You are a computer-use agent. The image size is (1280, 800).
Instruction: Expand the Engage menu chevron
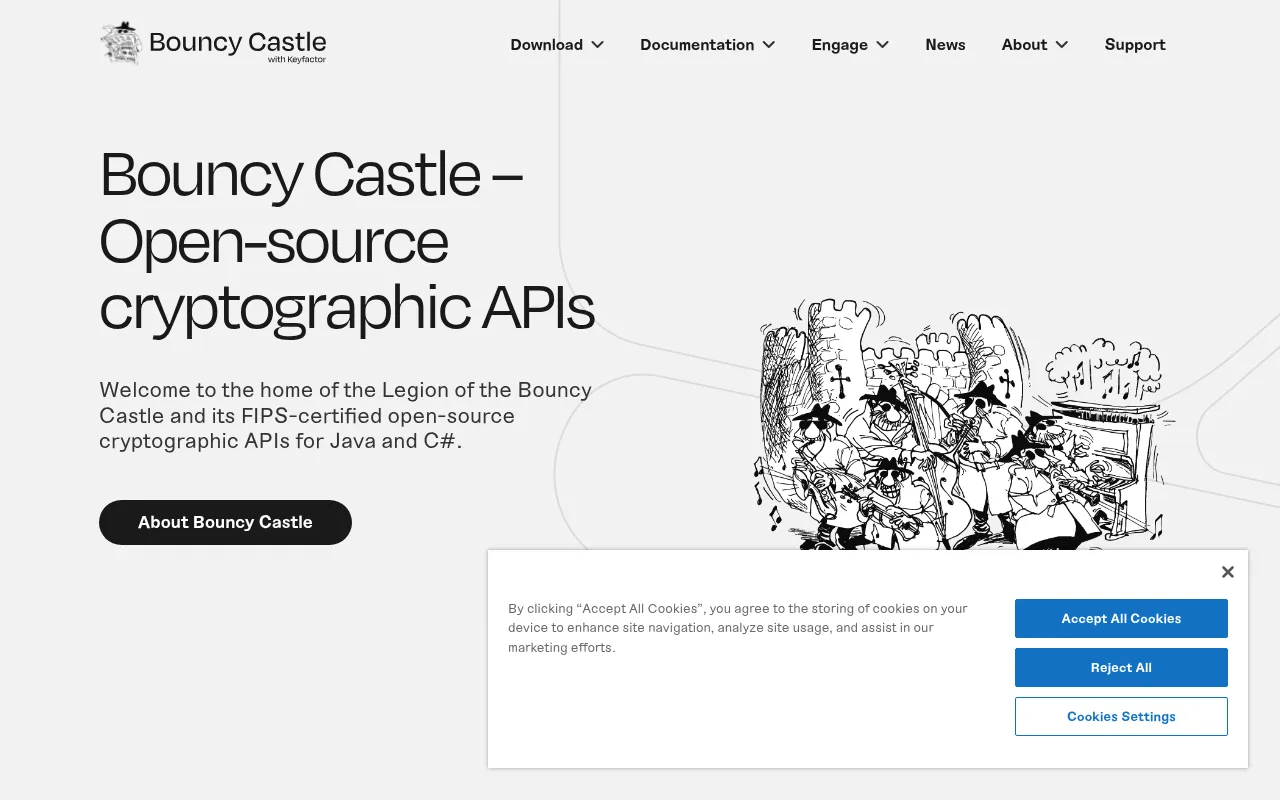tap(883, 45)
